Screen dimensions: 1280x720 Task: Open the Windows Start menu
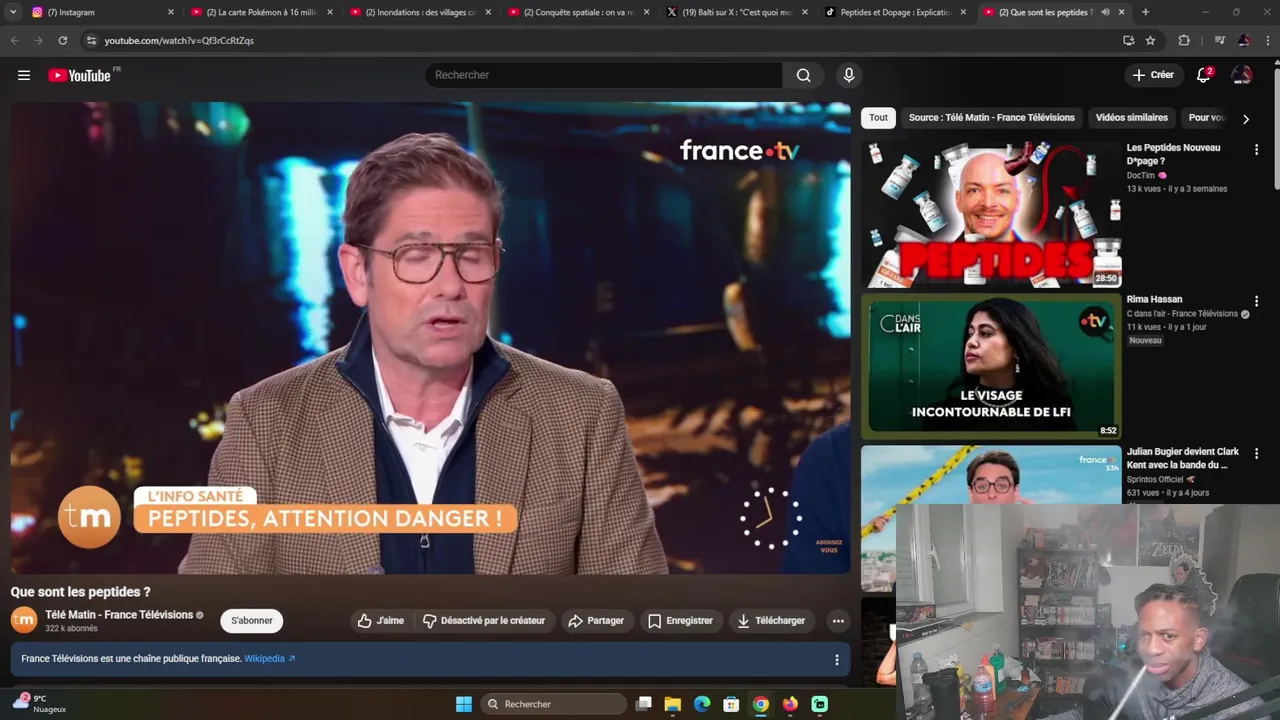[x=464, y=704]
